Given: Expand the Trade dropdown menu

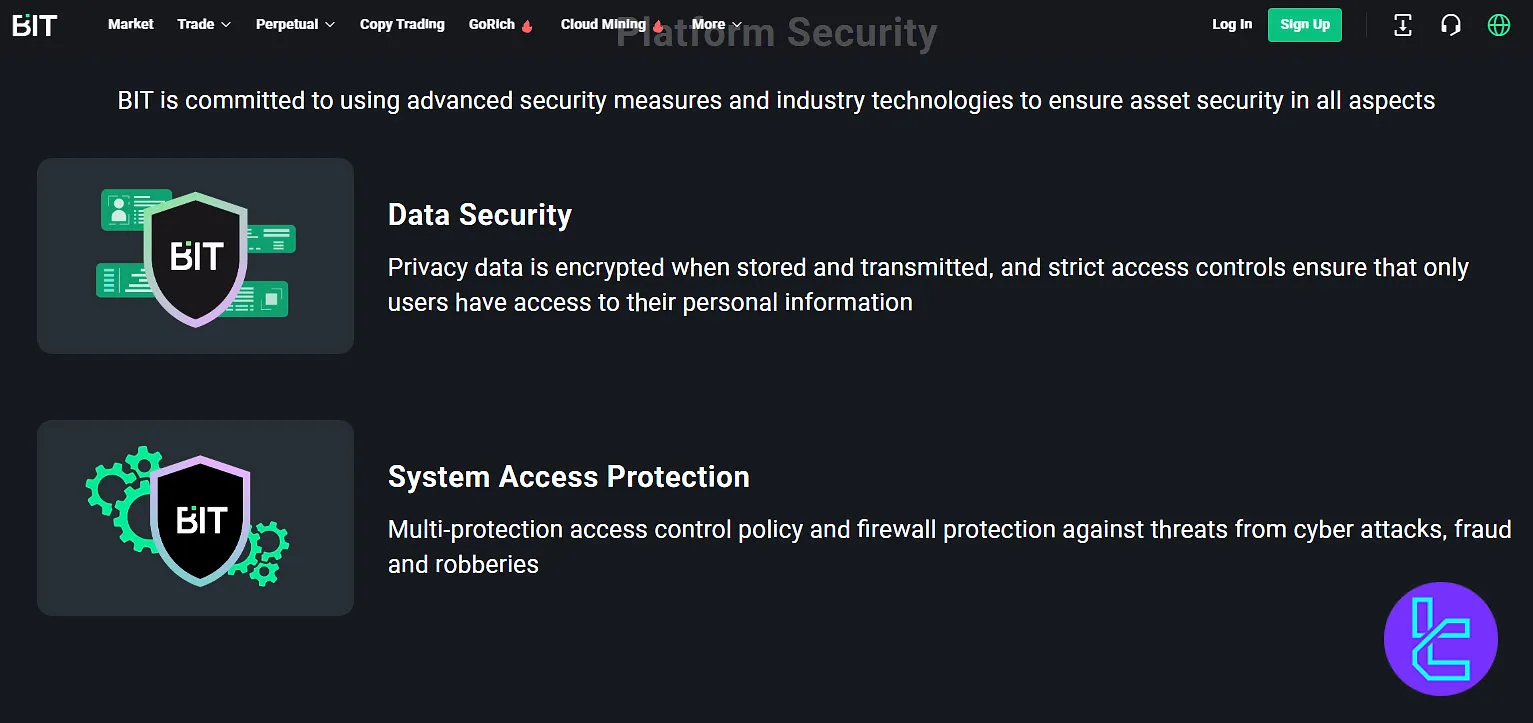Looking at the screenshot, I should [x=204, y=24].
